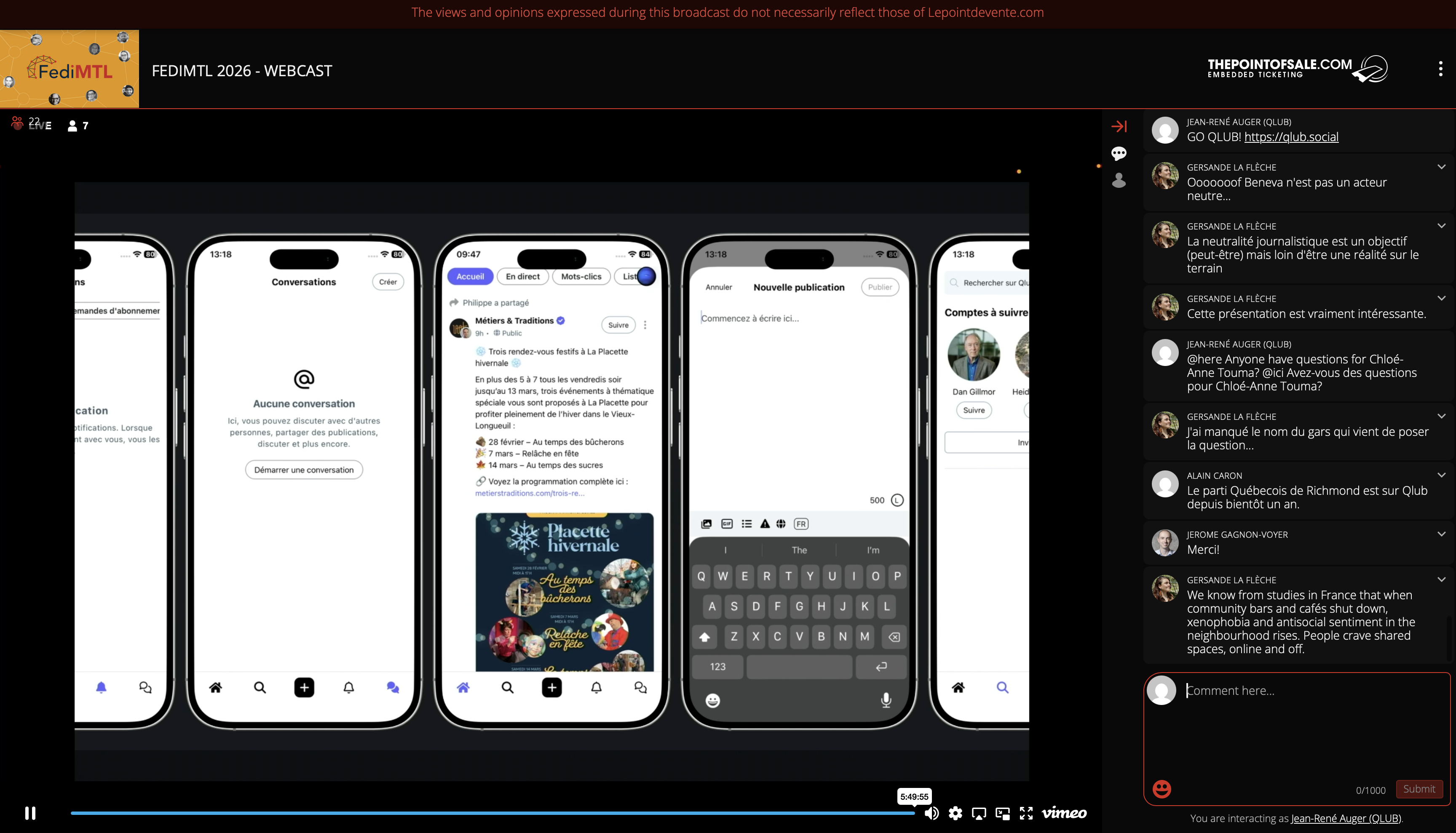Pause the webcast video
1456x833 pixels.
(30, 813)
